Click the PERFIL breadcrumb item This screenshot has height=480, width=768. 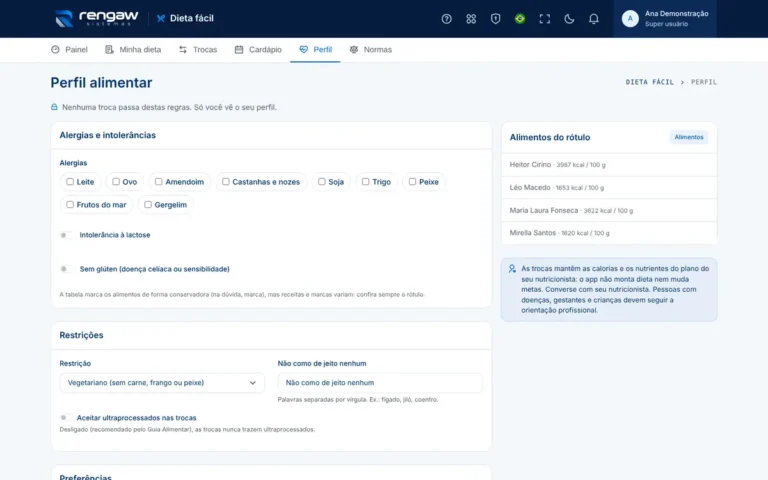[x=704, y=82]
